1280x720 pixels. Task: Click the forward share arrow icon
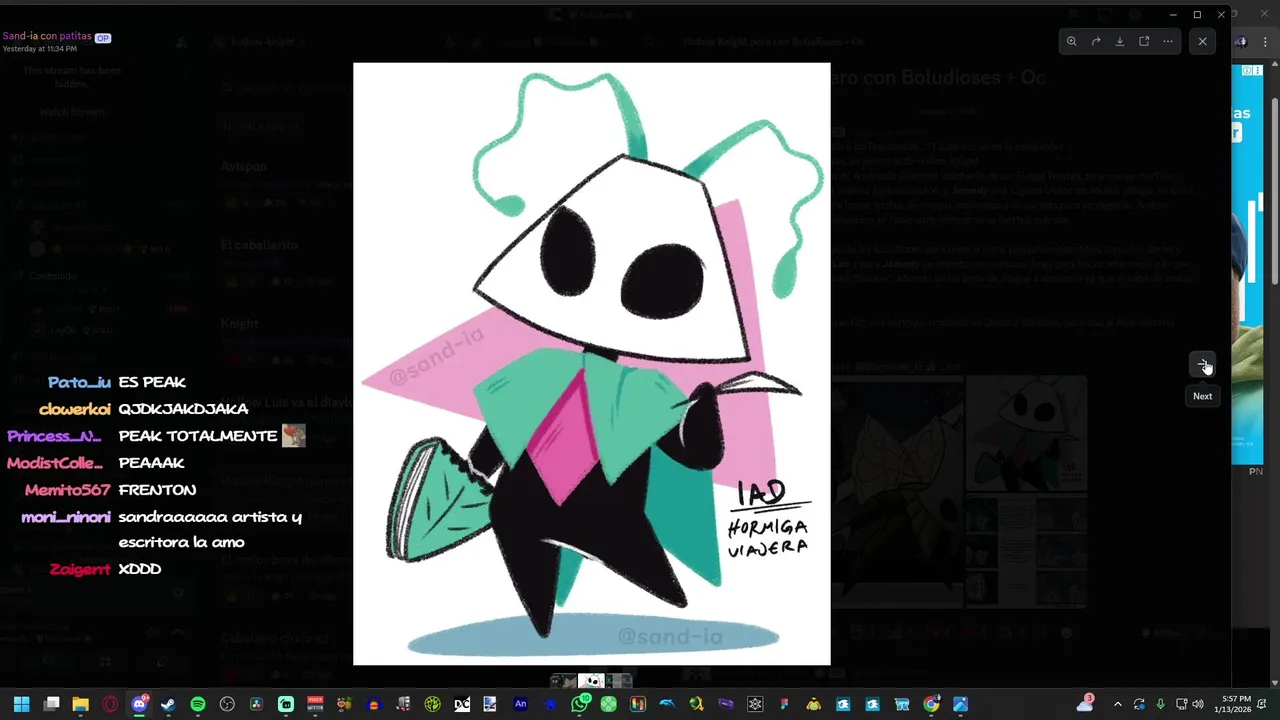pyautogui.click(x=1095, y=41)
